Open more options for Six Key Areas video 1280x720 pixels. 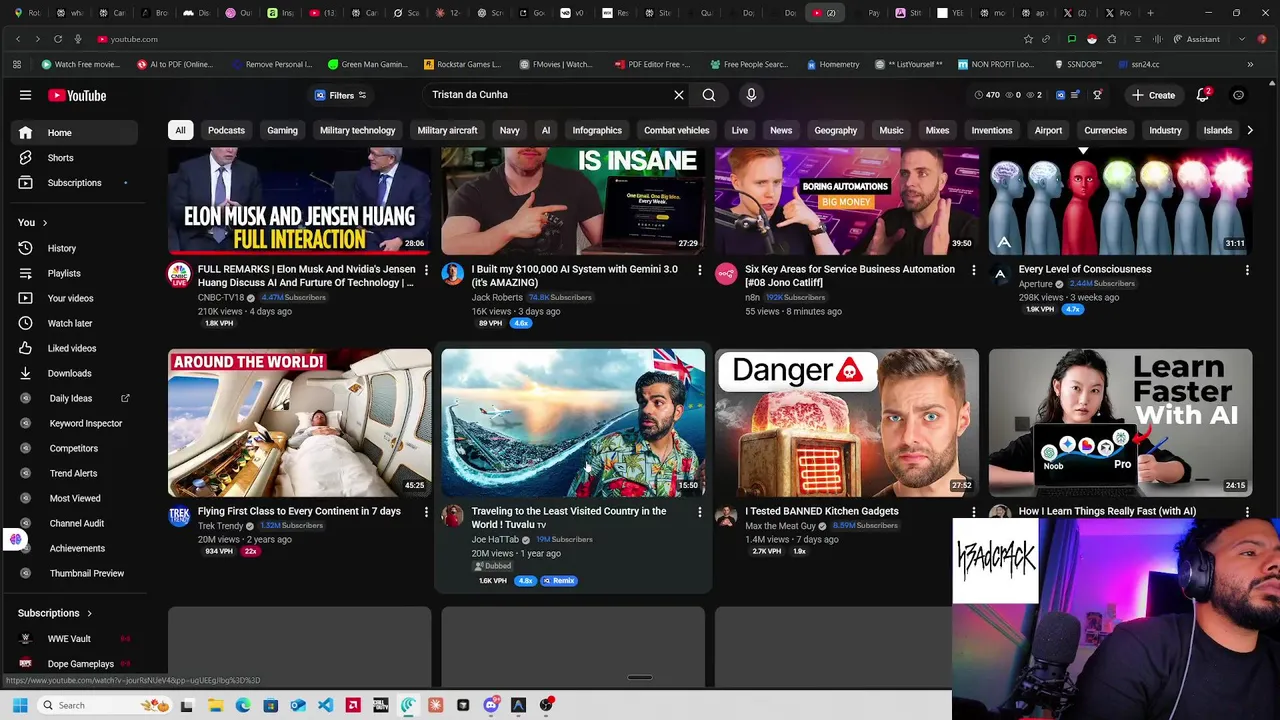coord(974,270)
